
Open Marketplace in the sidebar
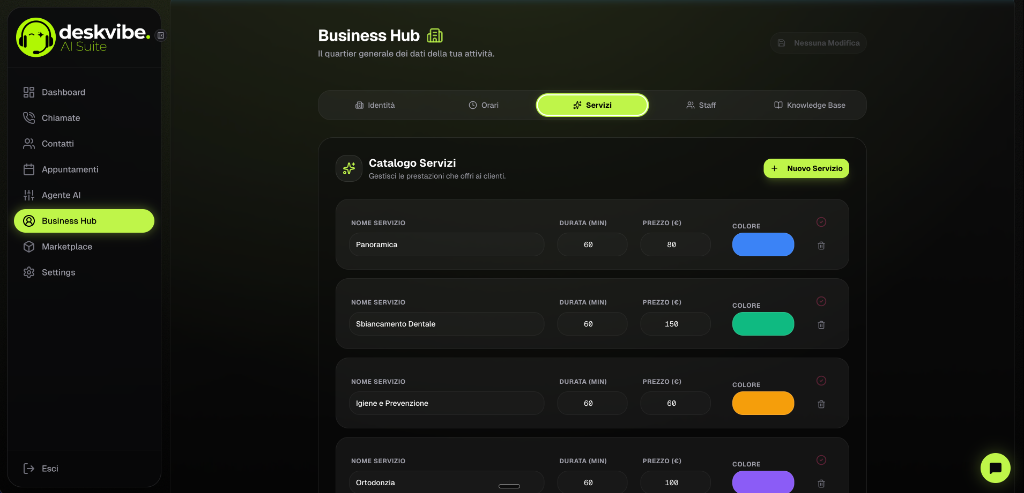[66, 247]
